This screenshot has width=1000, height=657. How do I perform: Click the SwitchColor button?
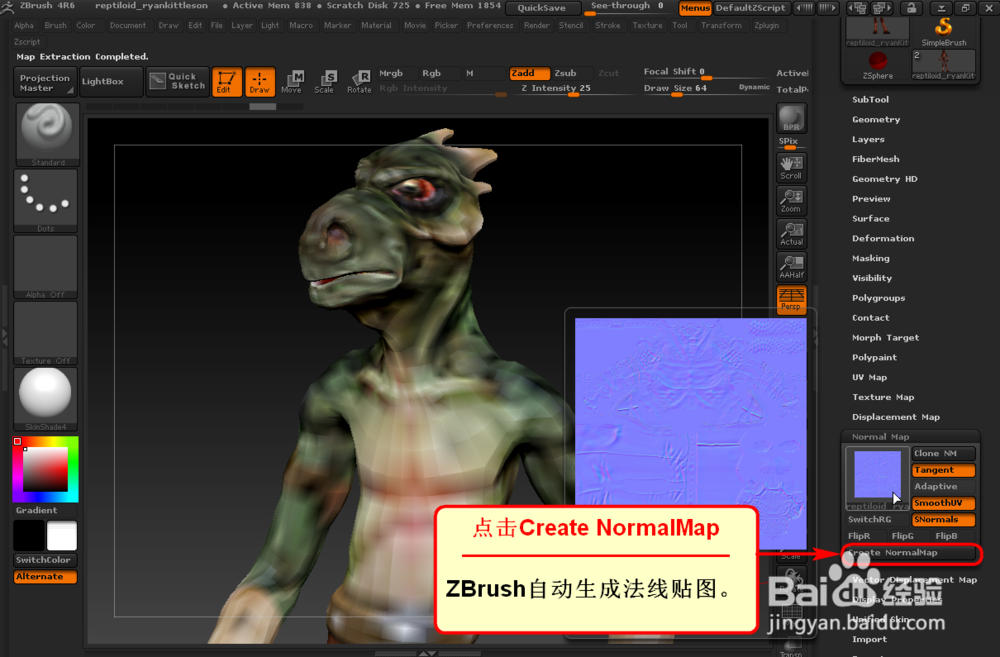[x=45, y=560]
